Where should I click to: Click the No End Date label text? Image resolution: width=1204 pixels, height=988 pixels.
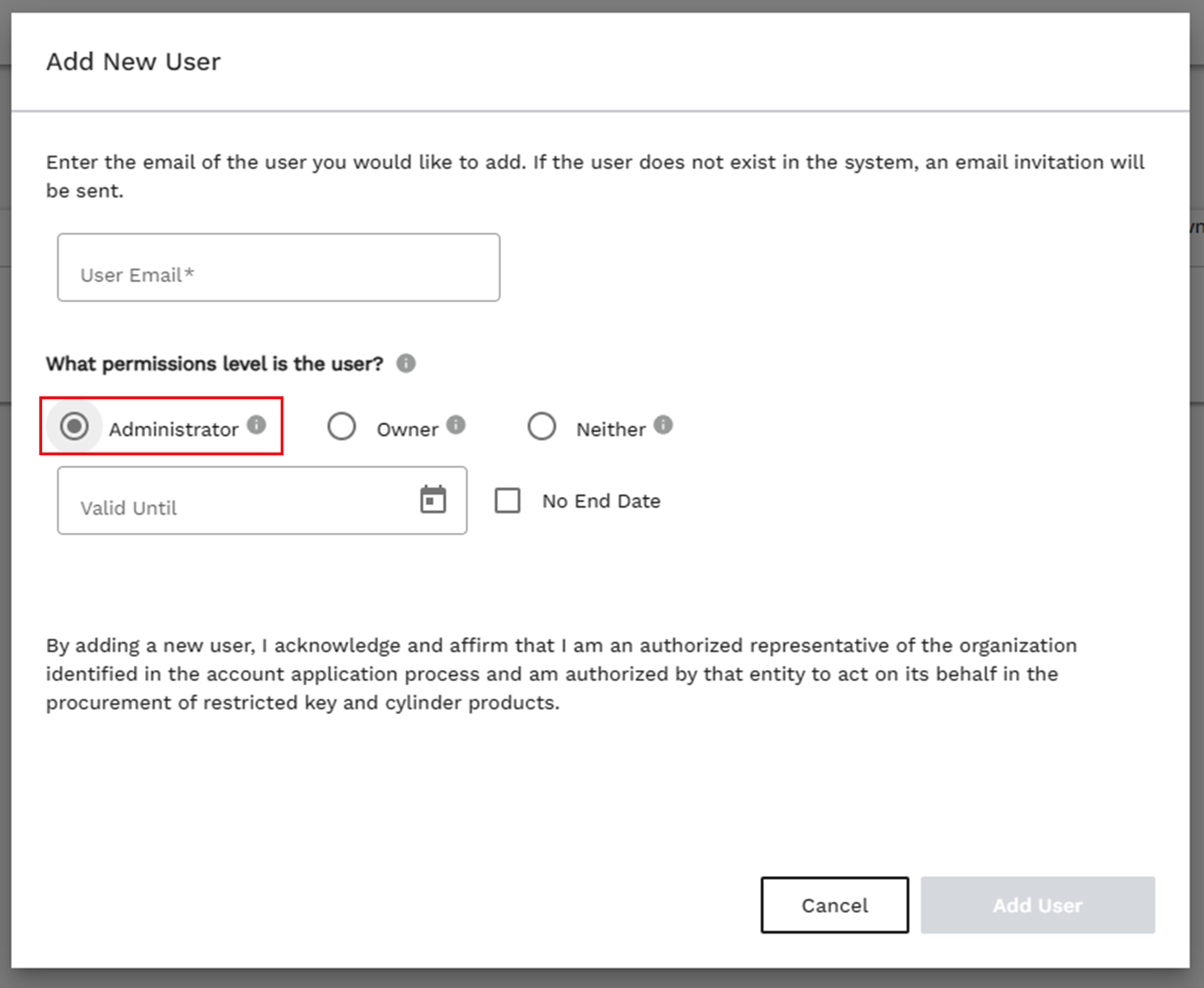pos(601,501)
